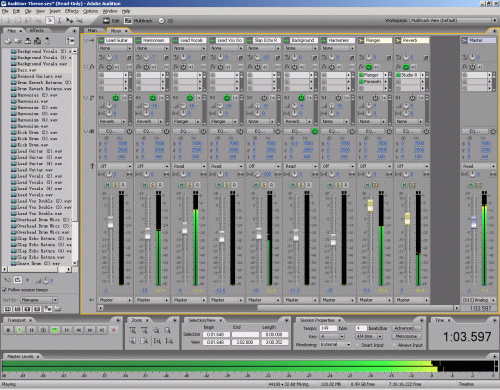Image resolution: width=500 pixels, height=390 pixels.
Task: Switch to Multitrack view toolbar button
Action: [138, 21]
